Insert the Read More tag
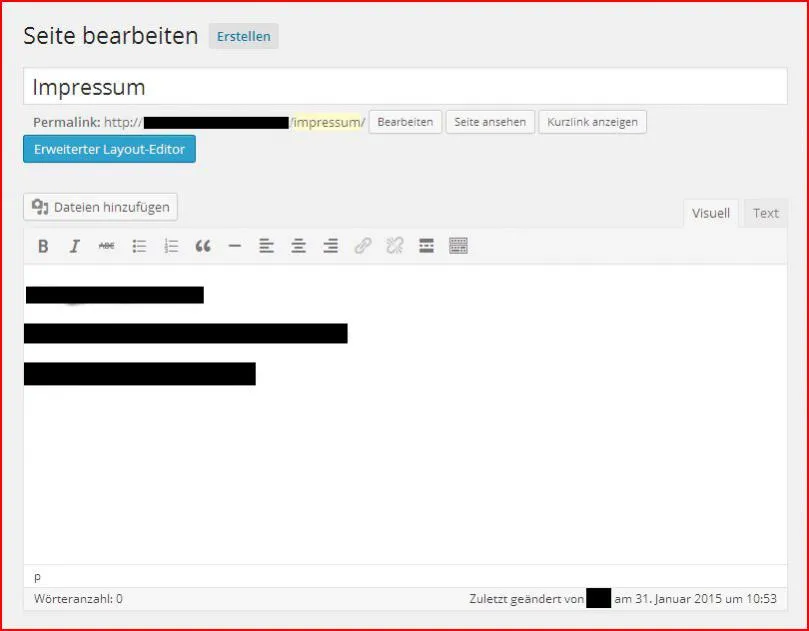 tap(426, 246)
